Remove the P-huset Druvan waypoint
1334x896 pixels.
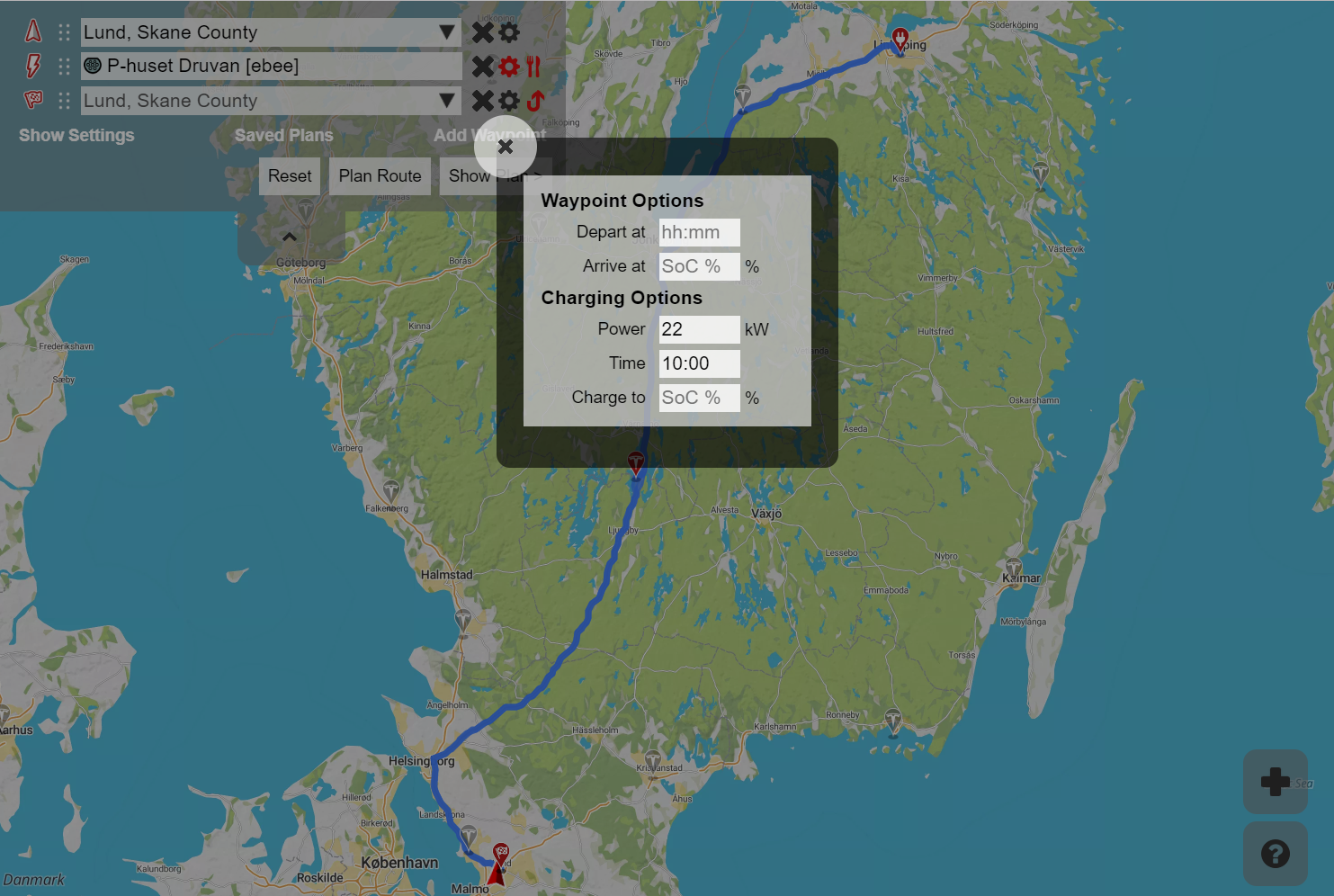click(483, 67)
